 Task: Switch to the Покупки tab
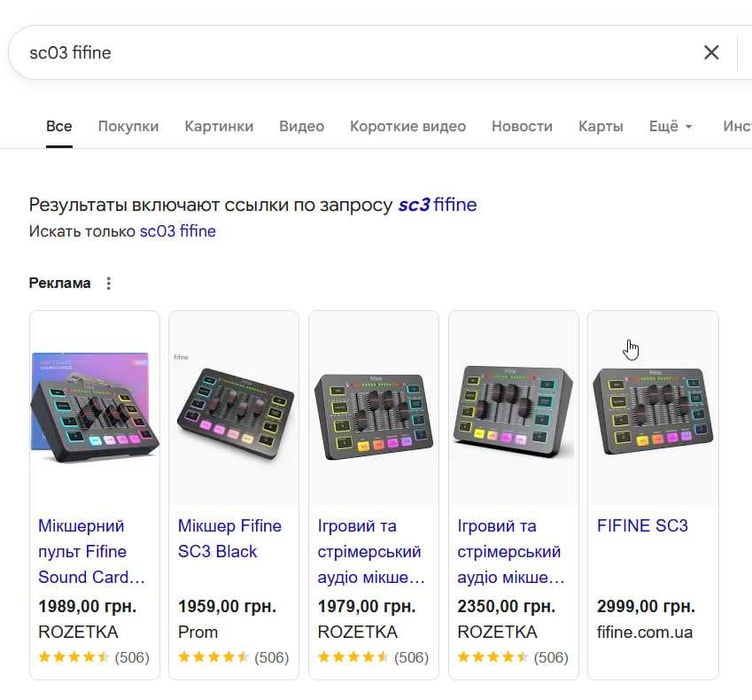(128, 126)
